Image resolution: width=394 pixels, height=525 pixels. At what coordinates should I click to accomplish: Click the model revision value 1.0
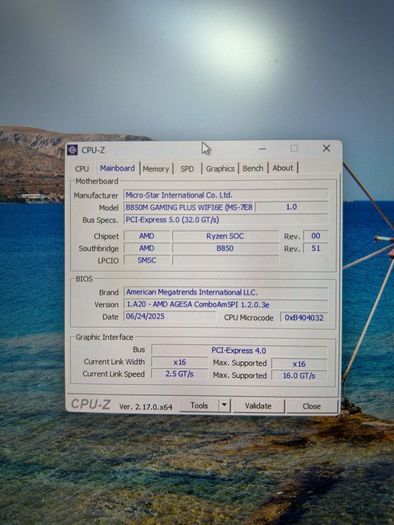(x=291, y=207)
